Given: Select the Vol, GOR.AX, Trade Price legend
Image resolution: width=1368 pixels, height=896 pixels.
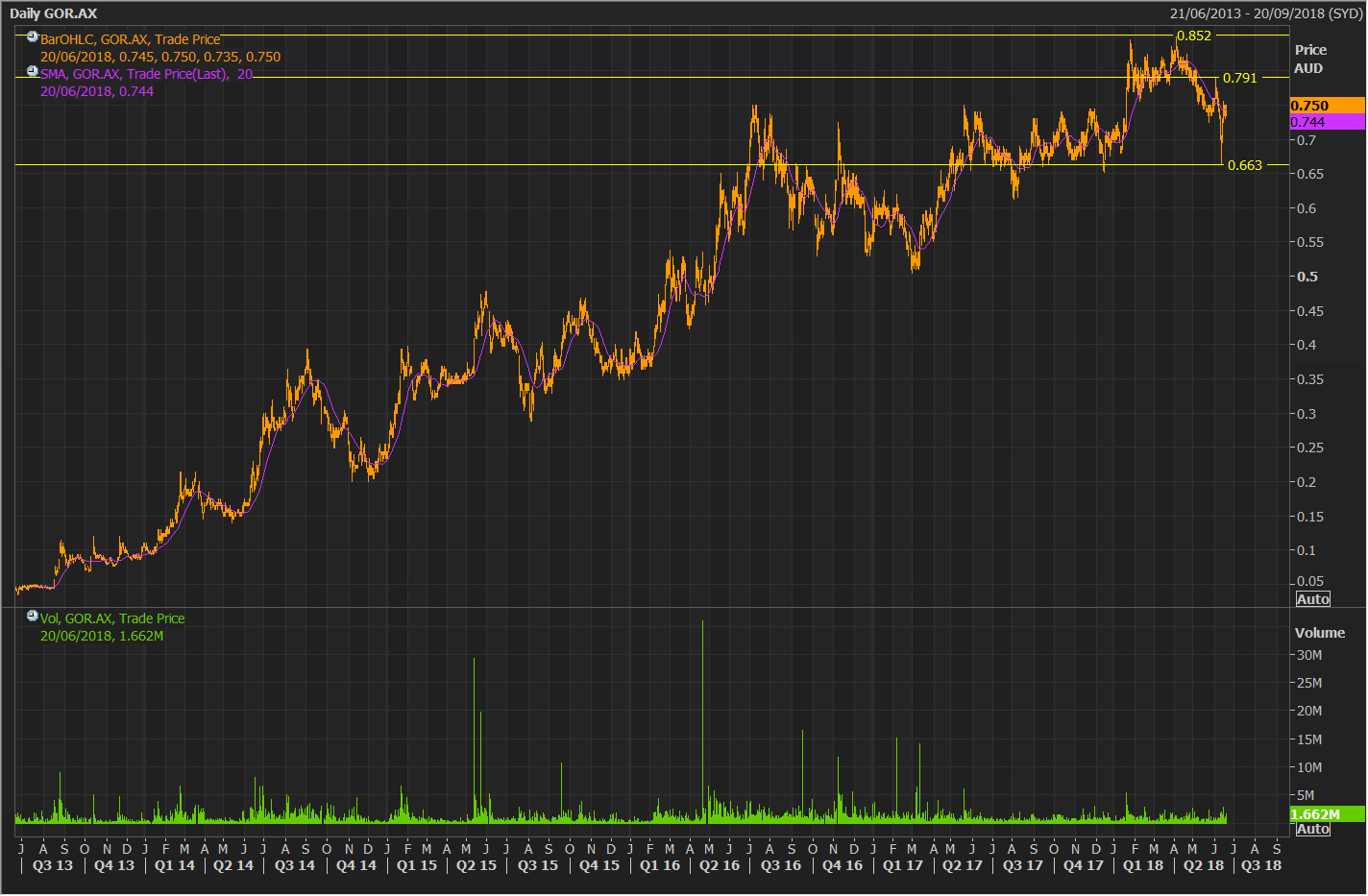Looking at the screenshot, I should (112, 618).
